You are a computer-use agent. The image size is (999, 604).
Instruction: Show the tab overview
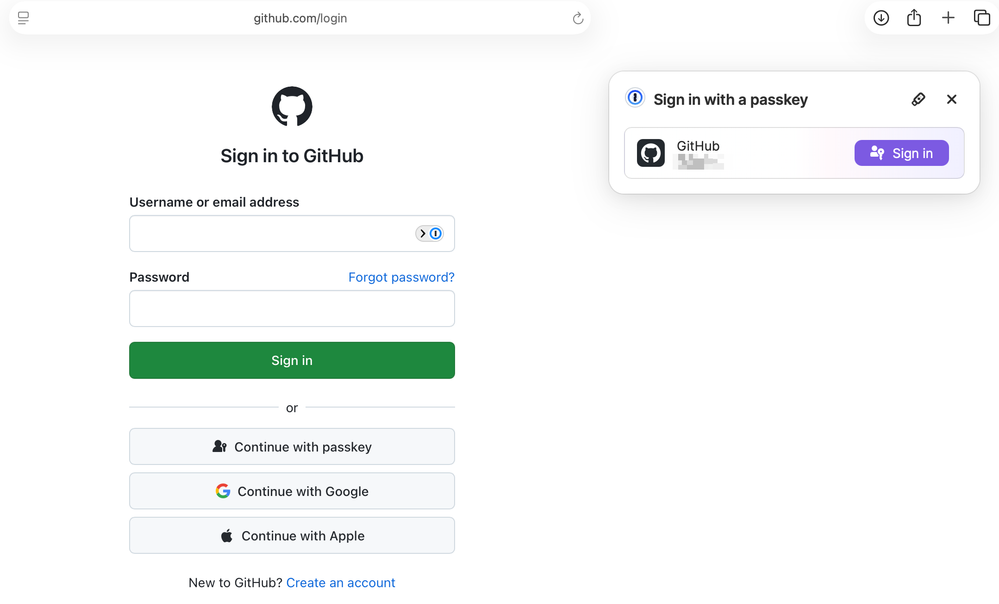[x=982, y=18]
